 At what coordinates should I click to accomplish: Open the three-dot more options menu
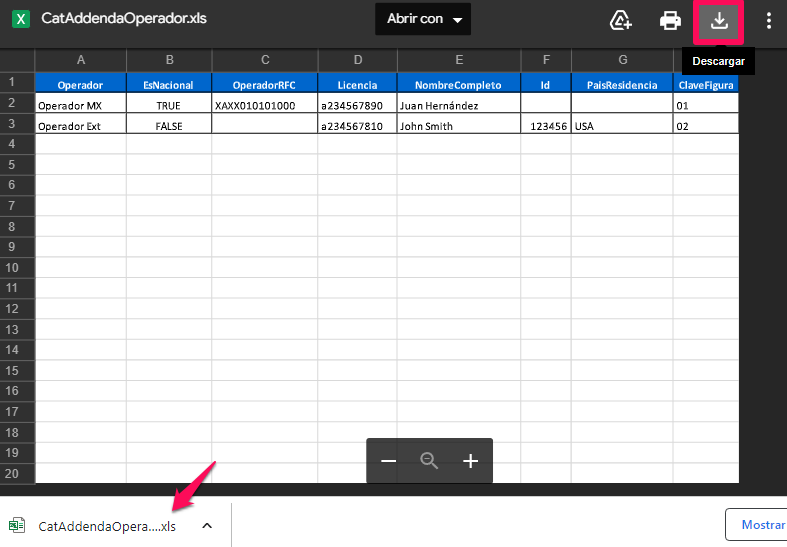[768, 20]
